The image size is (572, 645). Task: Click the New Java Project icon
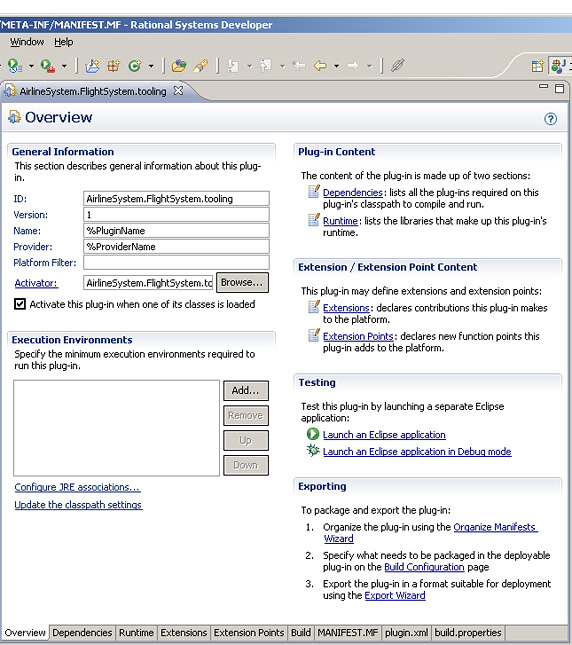[x=92, y=65]
